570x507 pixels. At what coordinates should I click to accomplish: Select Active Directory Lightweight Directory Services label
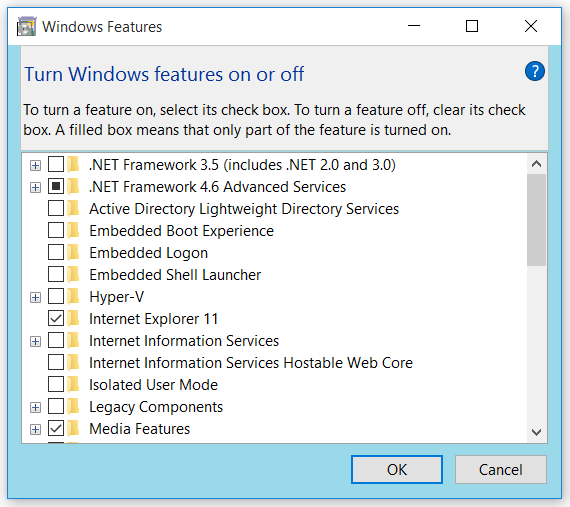tap(244, 209)
